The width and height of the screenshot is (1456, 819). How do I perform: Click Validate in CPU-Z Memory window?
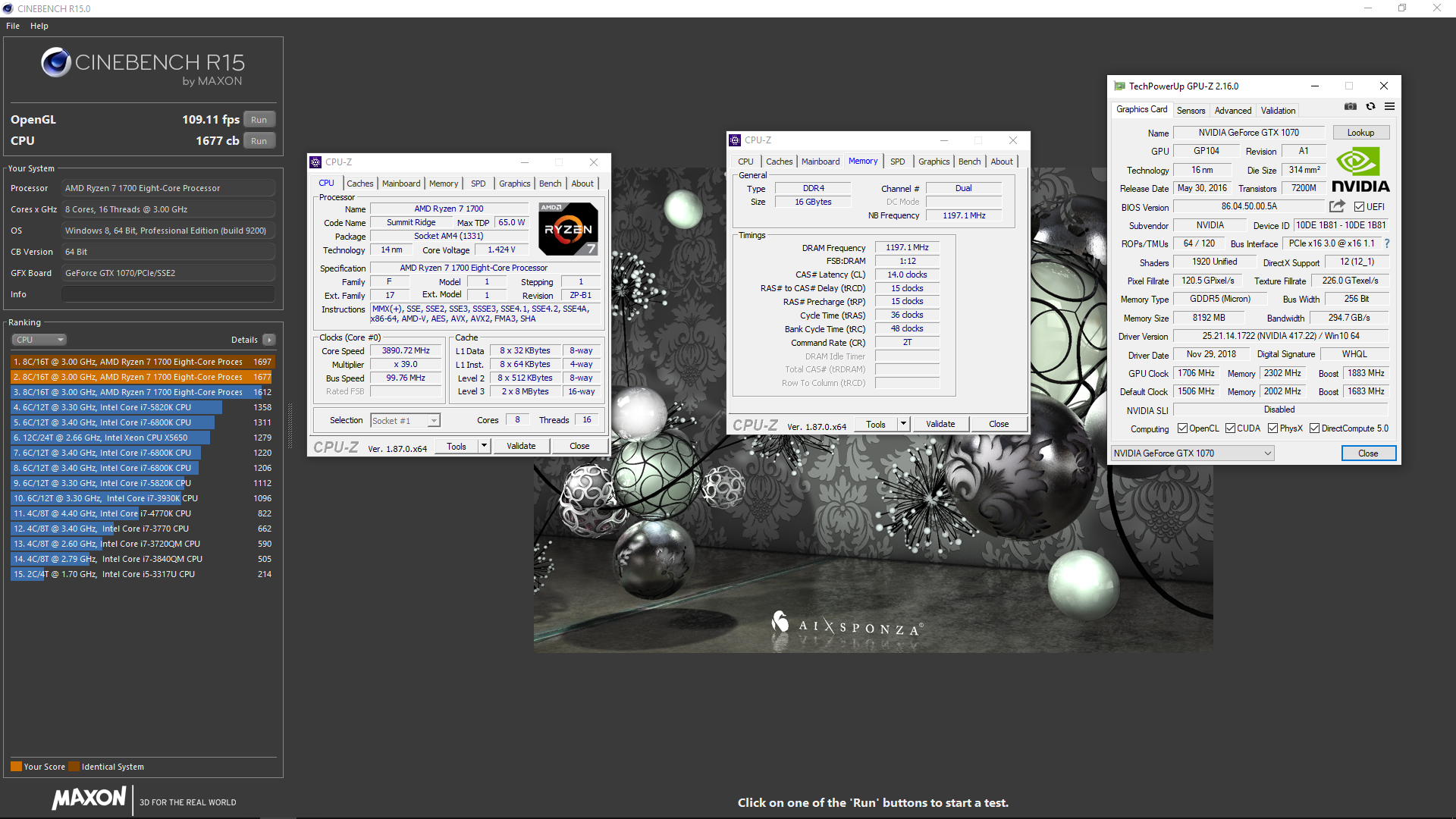(x=940, y=424)
